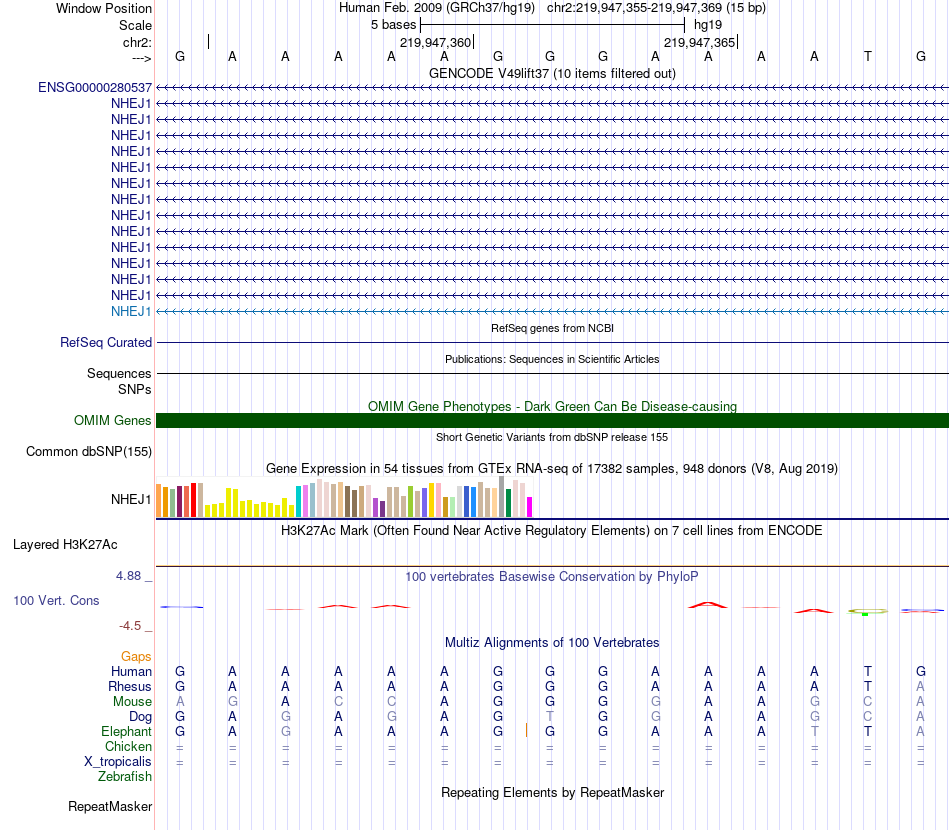Image resolution: width=950 pixels, height=830 pixels.
Task: Click the RefSeq genes from NCBI title
Action: pyautogui.click(x=552, y=328)
